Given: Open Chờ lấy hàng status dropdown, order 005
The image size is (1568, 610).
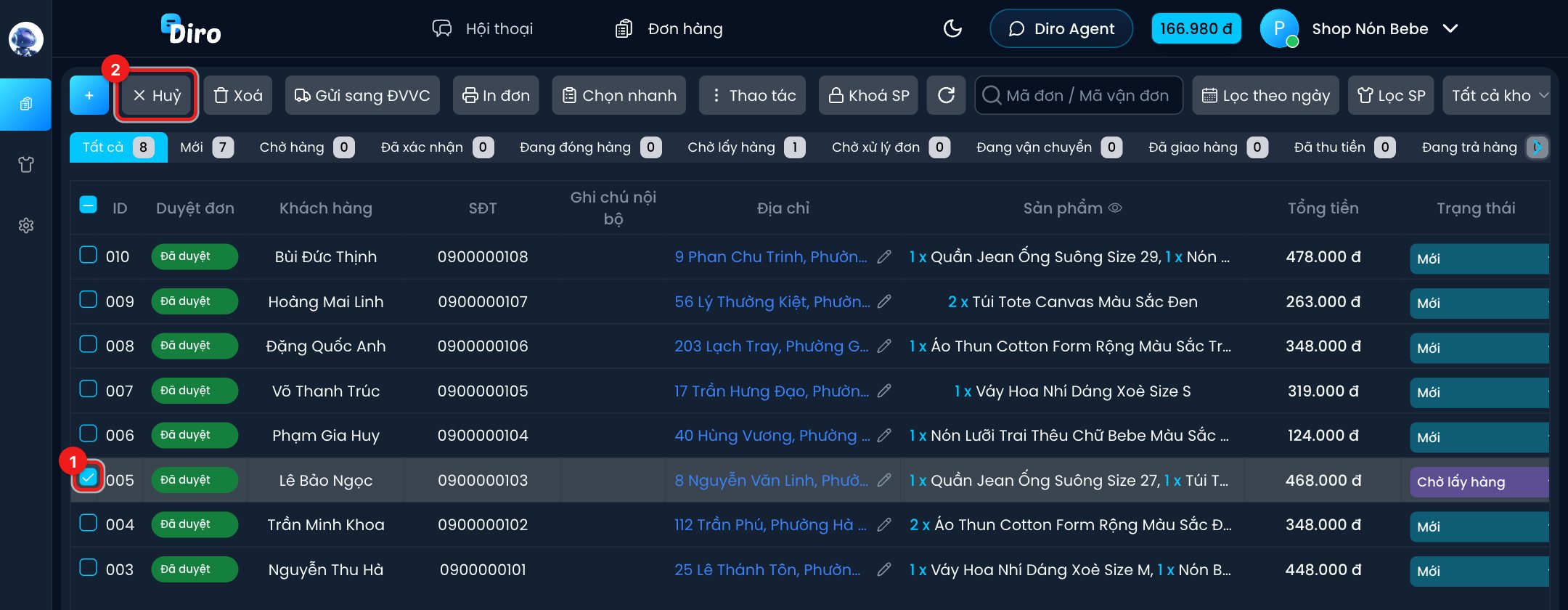Looking at the screenshot, I should pos(1479,481).
